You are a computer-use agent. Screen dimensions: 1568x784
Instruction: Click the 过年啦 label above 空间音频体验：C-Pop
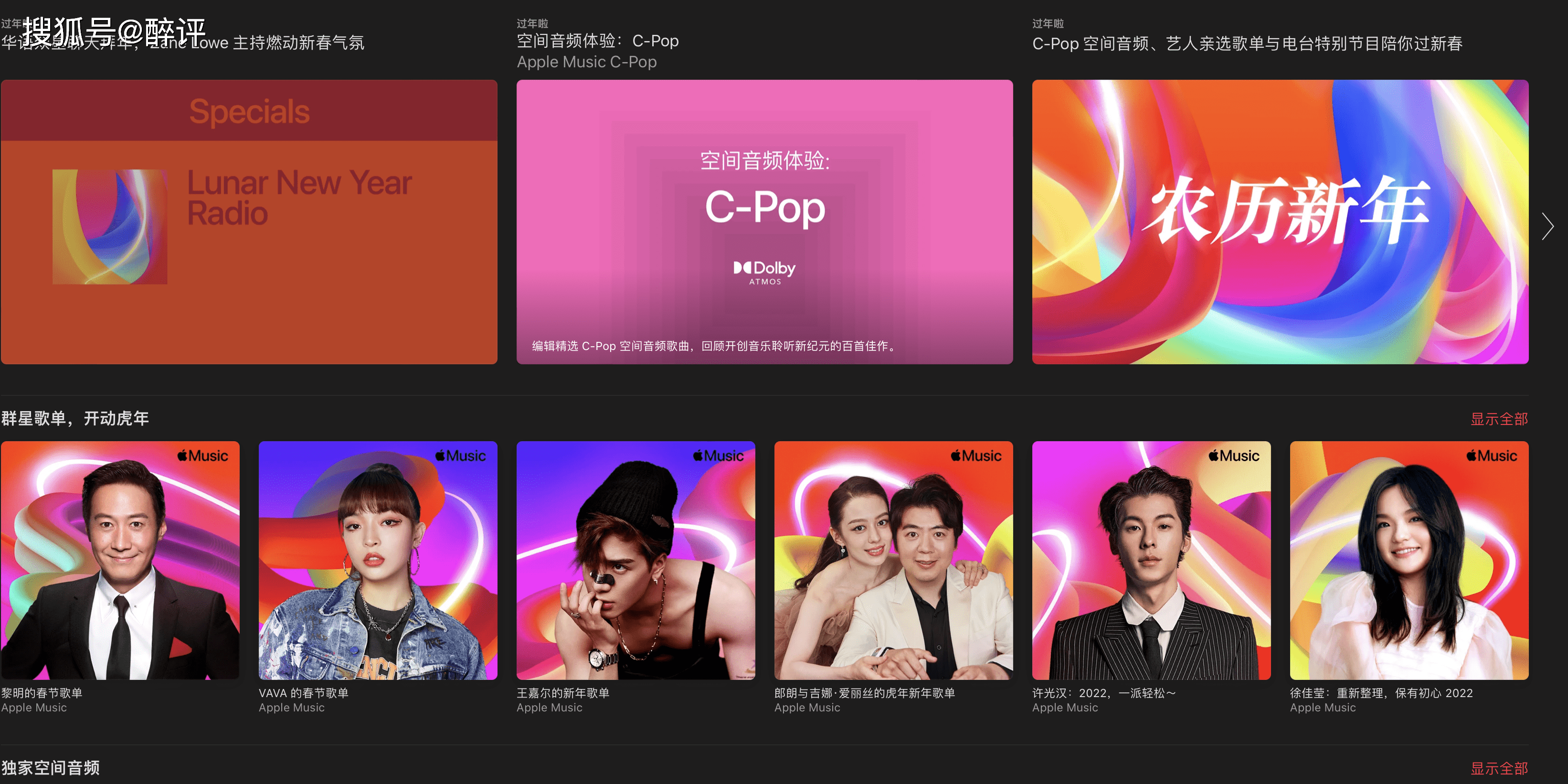tap(532, 23)
